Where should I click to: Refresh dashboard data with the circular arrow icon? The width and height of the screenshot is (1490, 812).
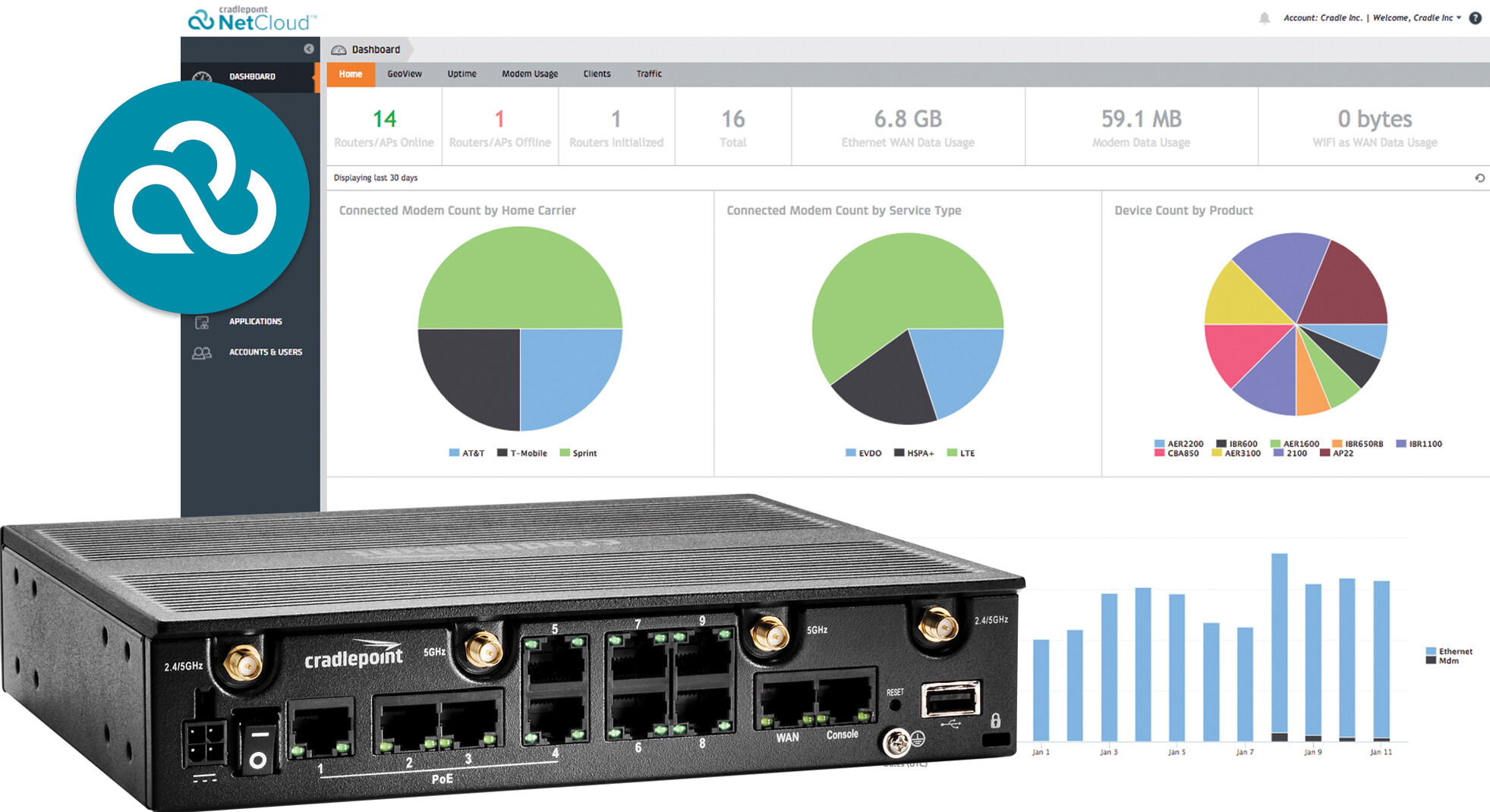[1479, 178]
